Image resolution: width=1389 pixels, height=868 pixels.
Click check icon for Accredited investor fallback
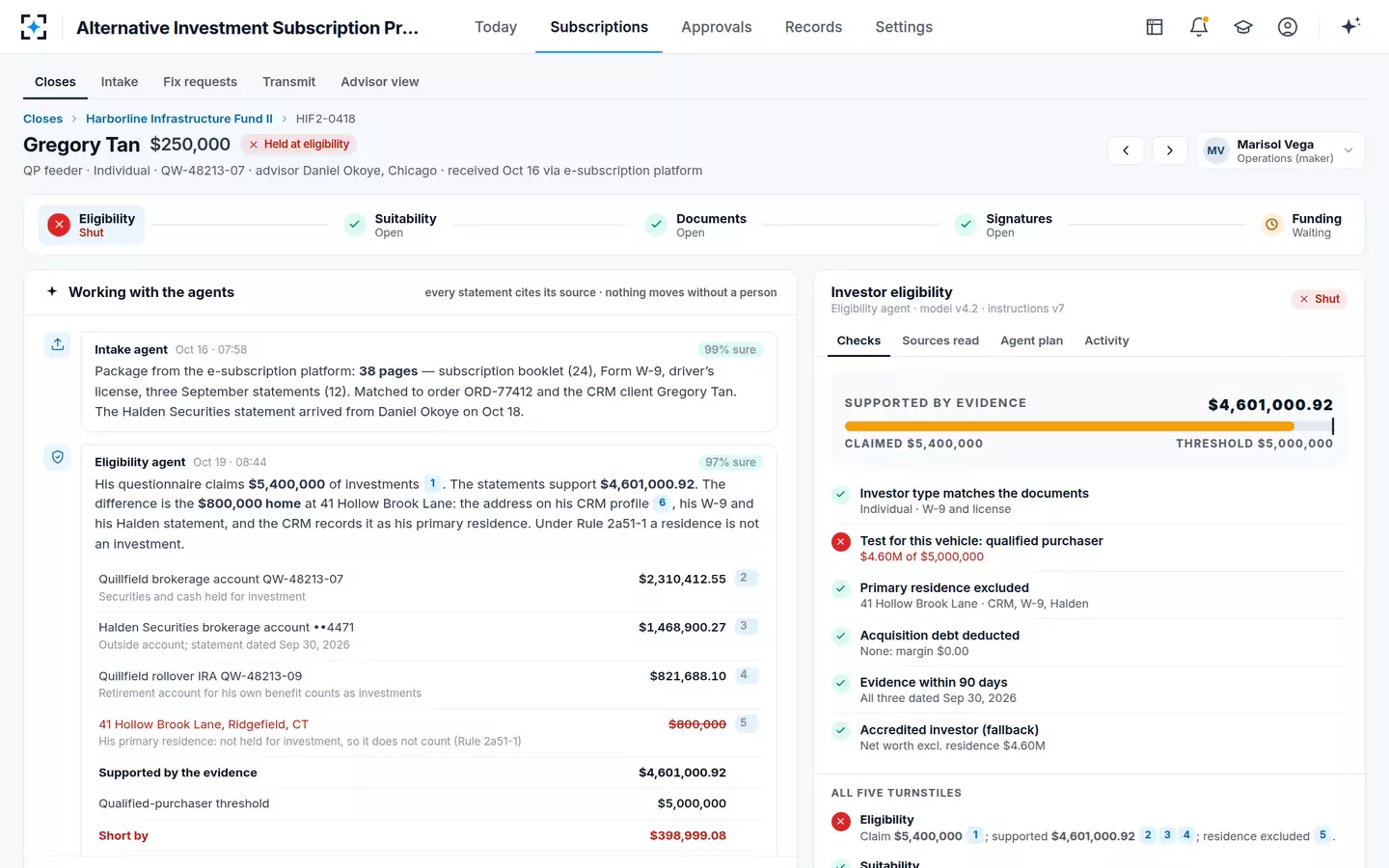(841, 731)
